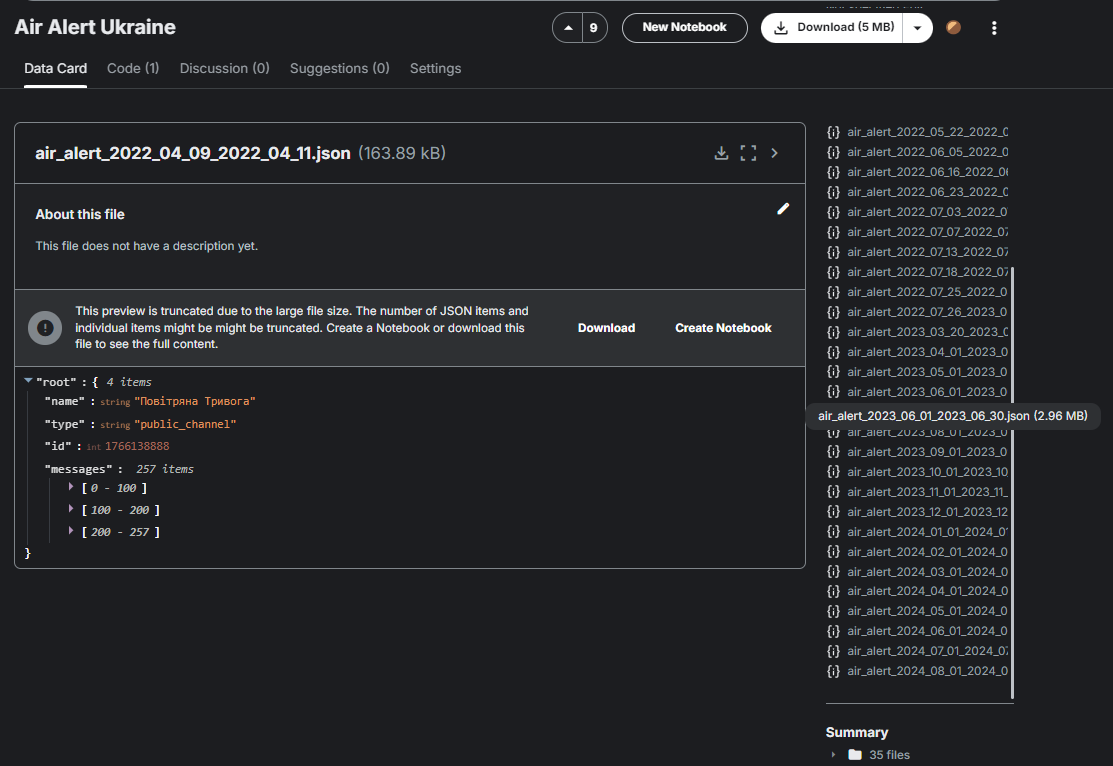Open fullscreen view of file preview
The image size is (1113, 766).
pos(748,153)
